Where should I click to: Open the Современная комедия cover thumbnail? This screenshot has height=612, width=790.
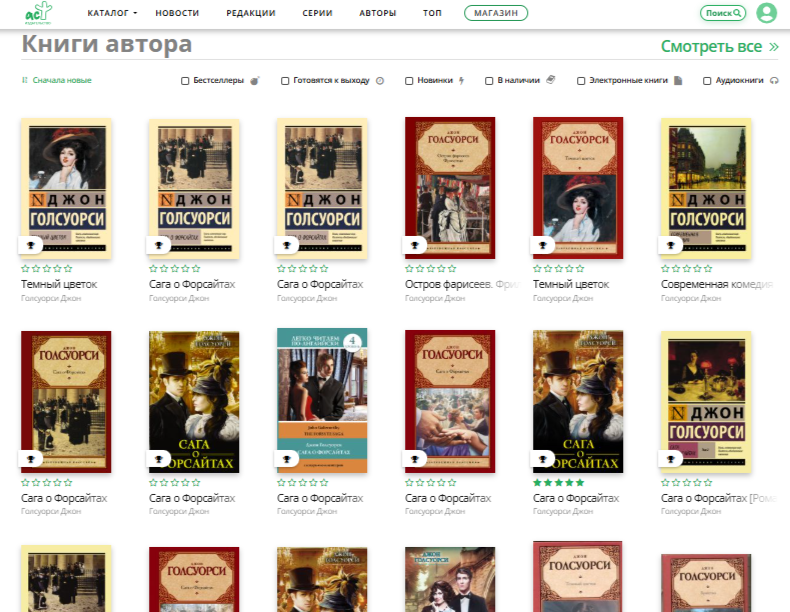pyautogui.click(x=706, y=188)
